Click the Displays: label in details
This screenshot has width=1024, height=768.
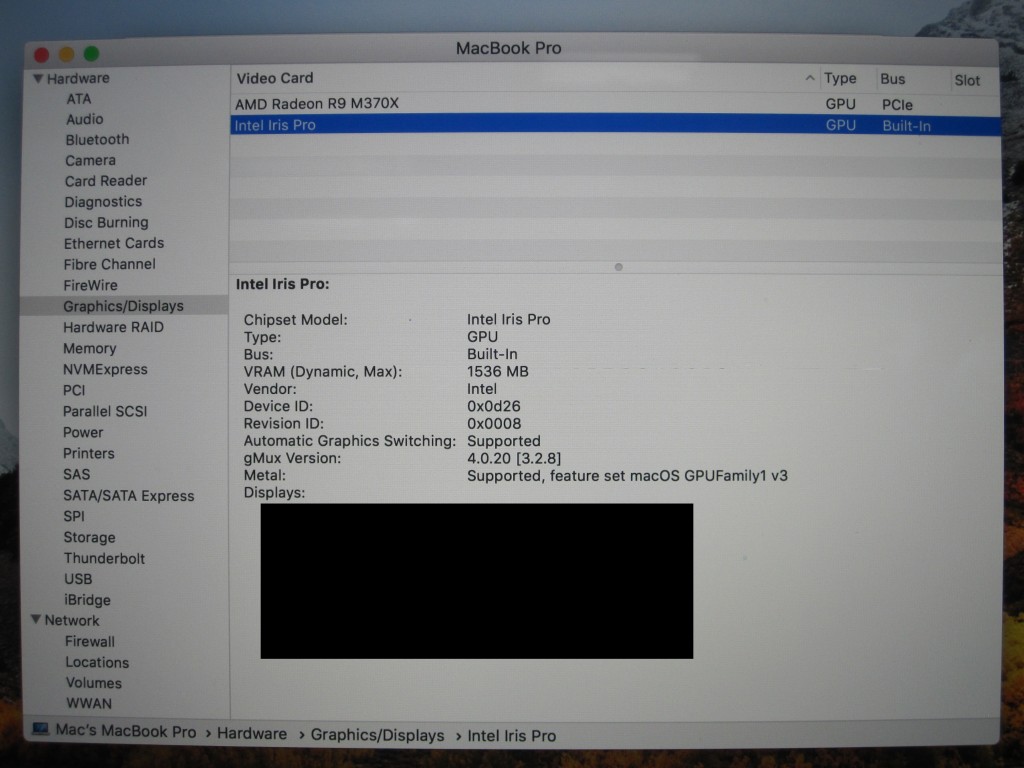point(274,493)
